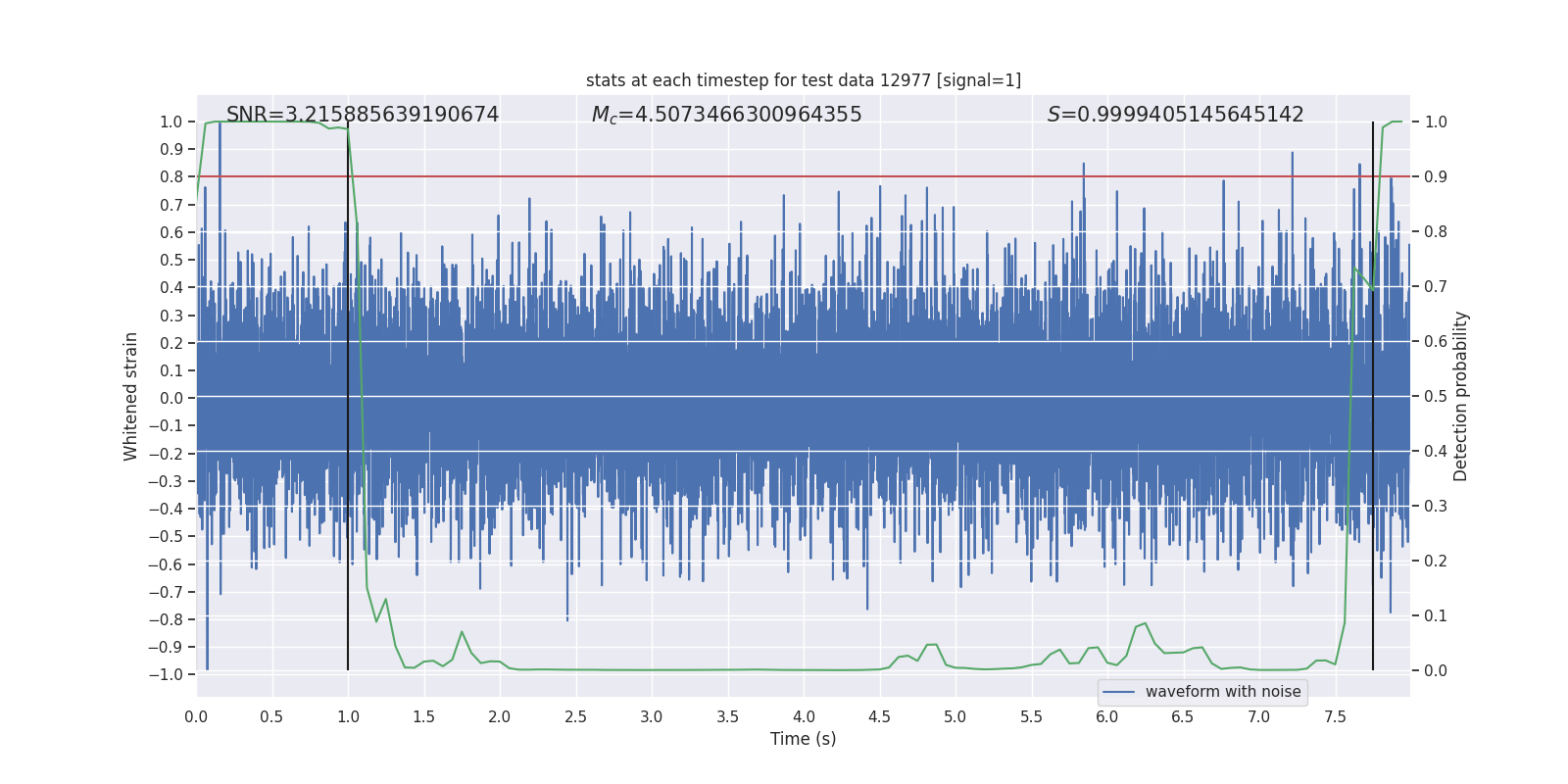
Task: Click the 'waveform with noise' legend label
Action: coord(1223,692)
